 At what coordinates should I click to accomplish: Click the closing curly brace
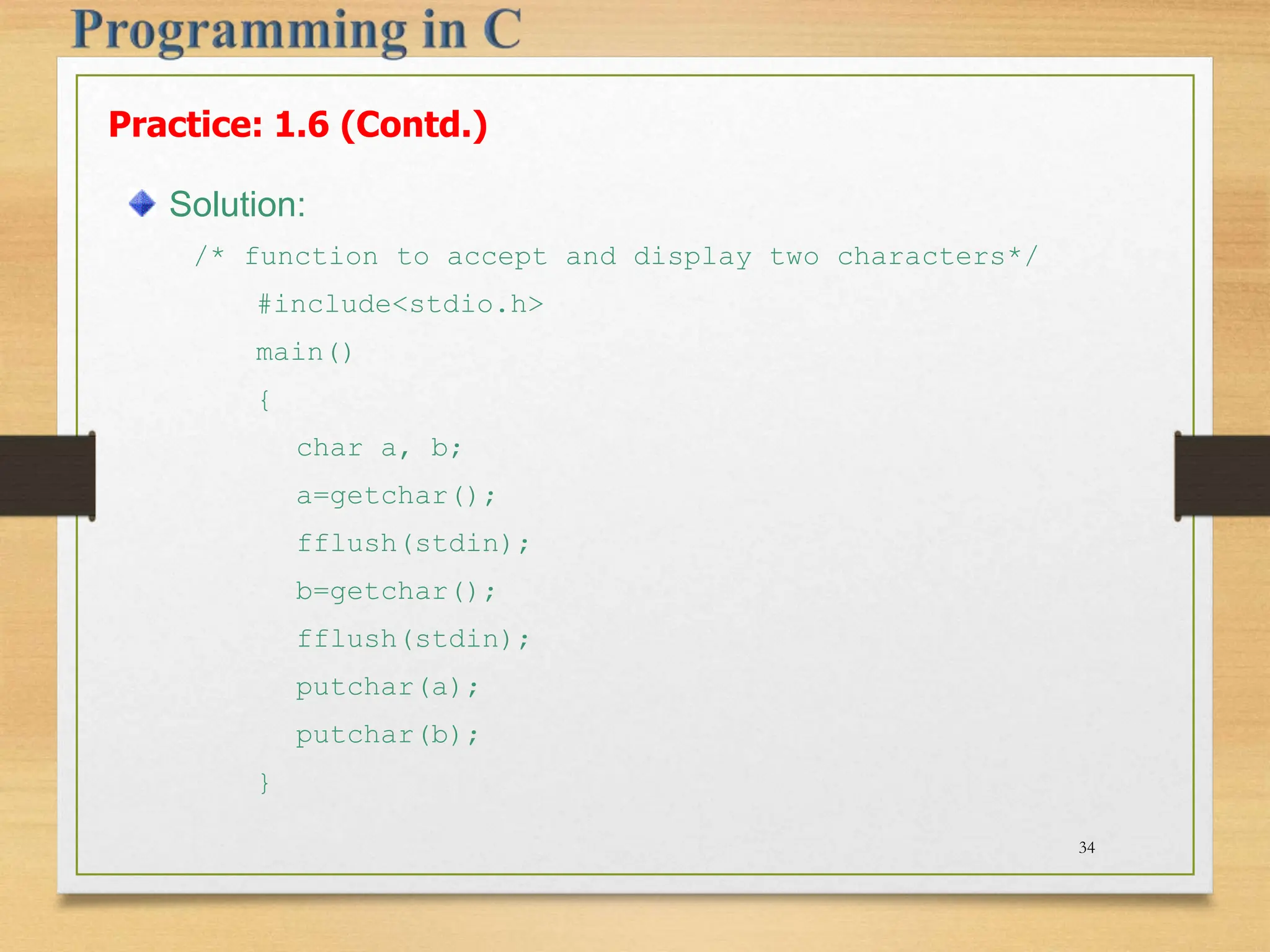264,782
